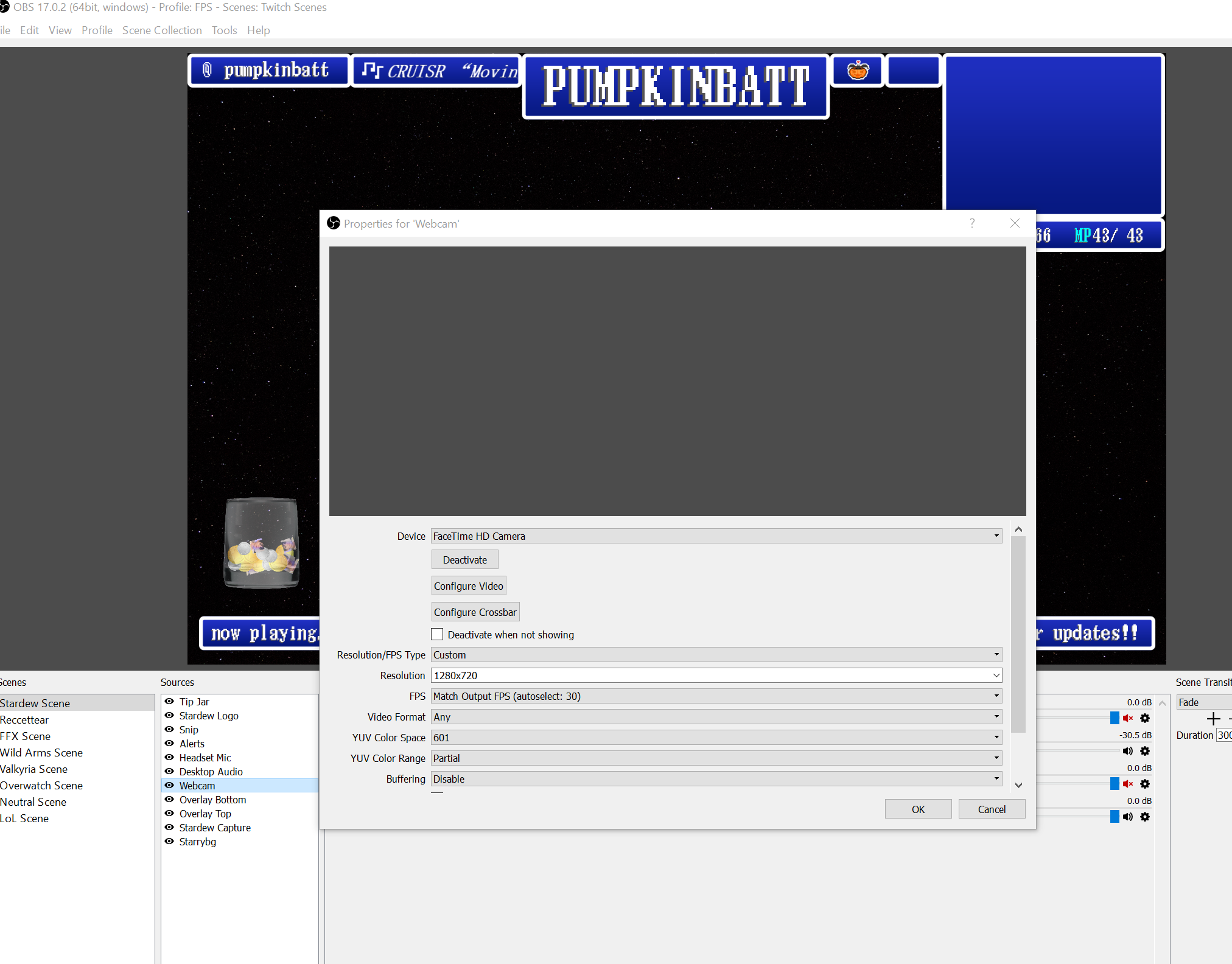Unmute the topmost mixer channel speaker
This screenshot has height=964, width=1232.
[1127, 718]
